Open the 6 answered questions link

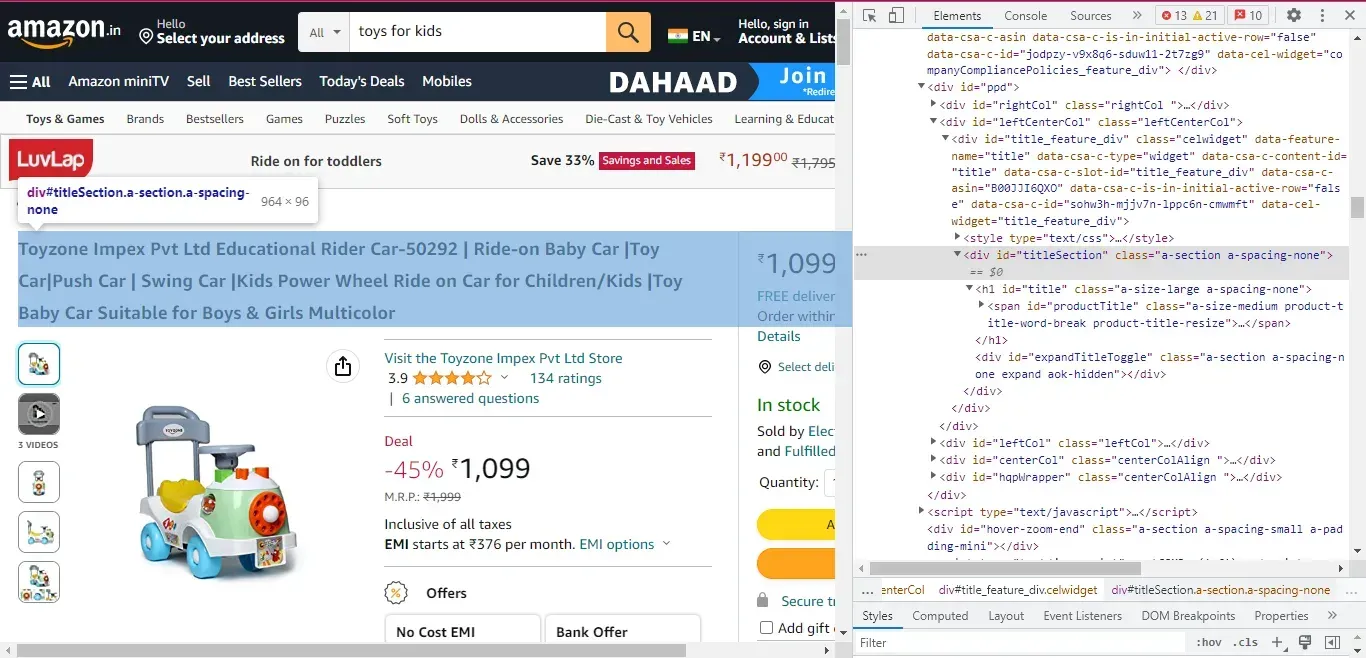point(470,398)
